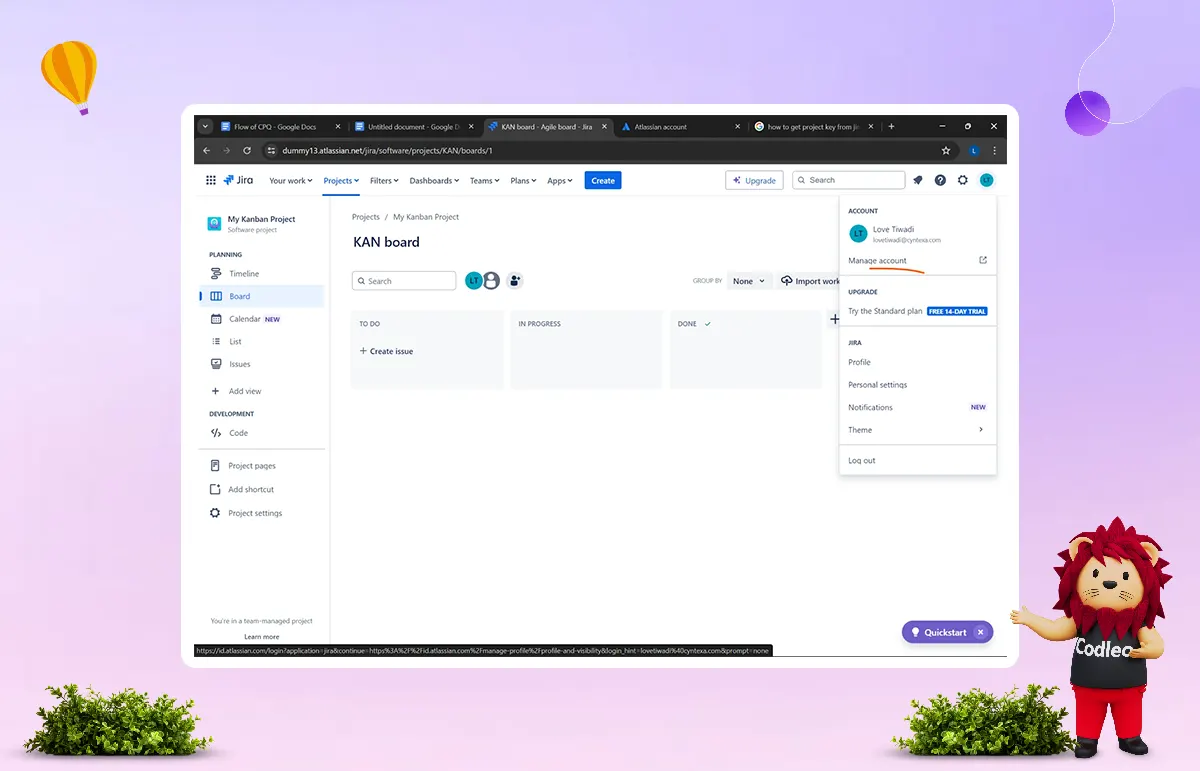Expand the Teams dropdown
Image resolution: width=1200 pixels, height=771 pixels.
(x=485, y=181)
